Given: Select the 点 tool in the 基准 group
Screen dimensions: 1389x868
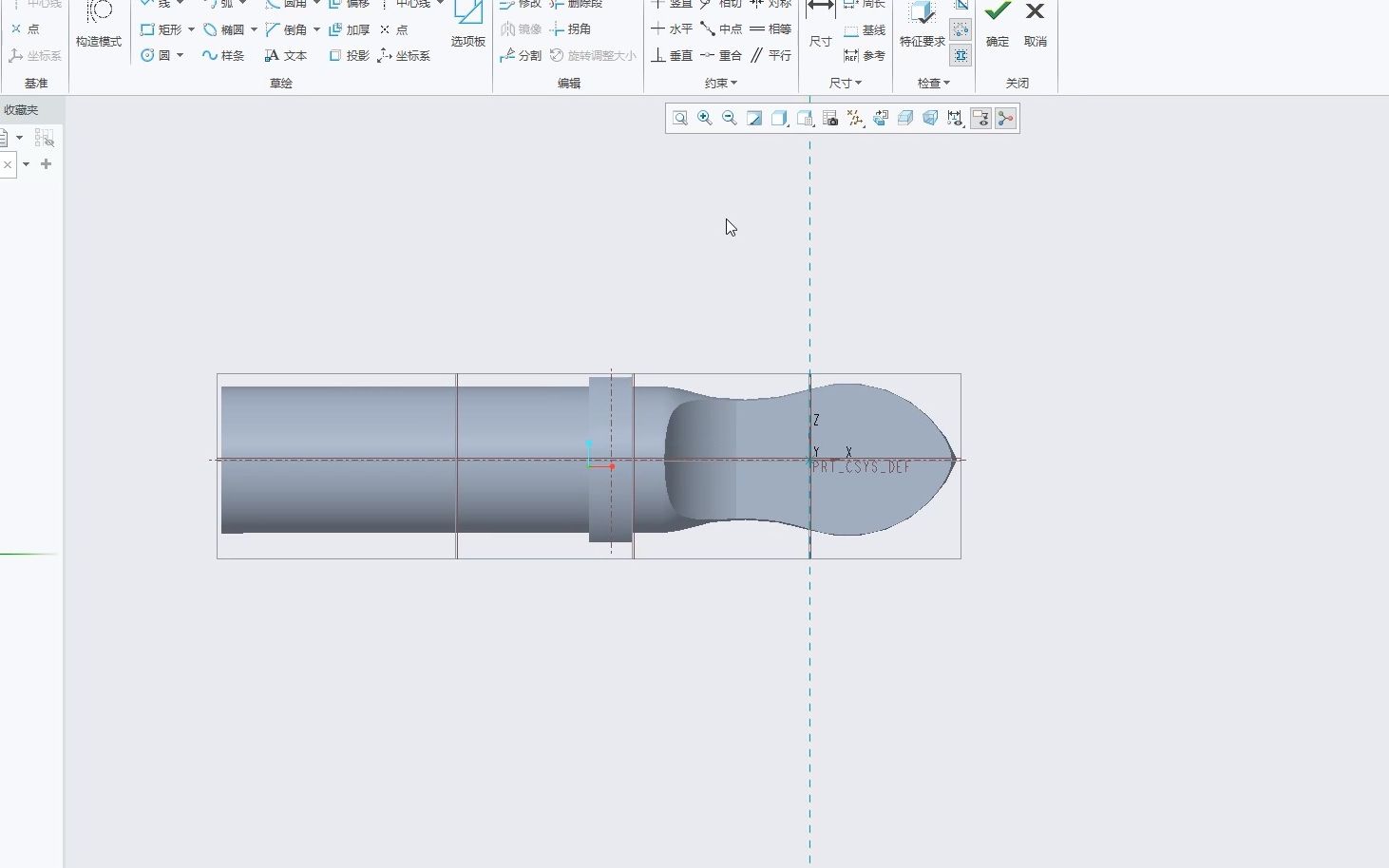Looking at the screenshot, I should tap(26, 29).
